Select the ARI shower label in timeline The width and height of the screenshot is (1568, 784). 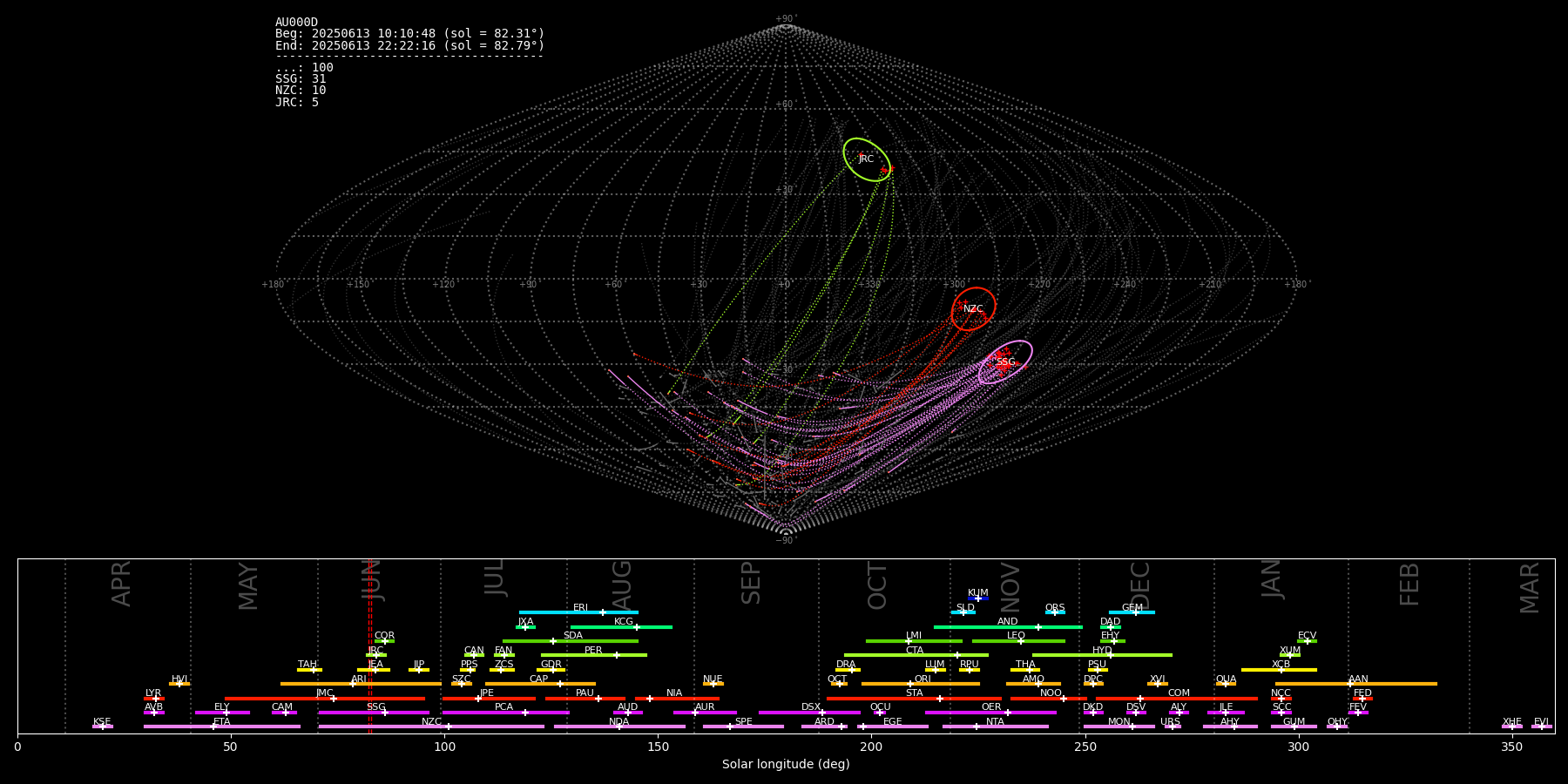click(x=359, y=679)
